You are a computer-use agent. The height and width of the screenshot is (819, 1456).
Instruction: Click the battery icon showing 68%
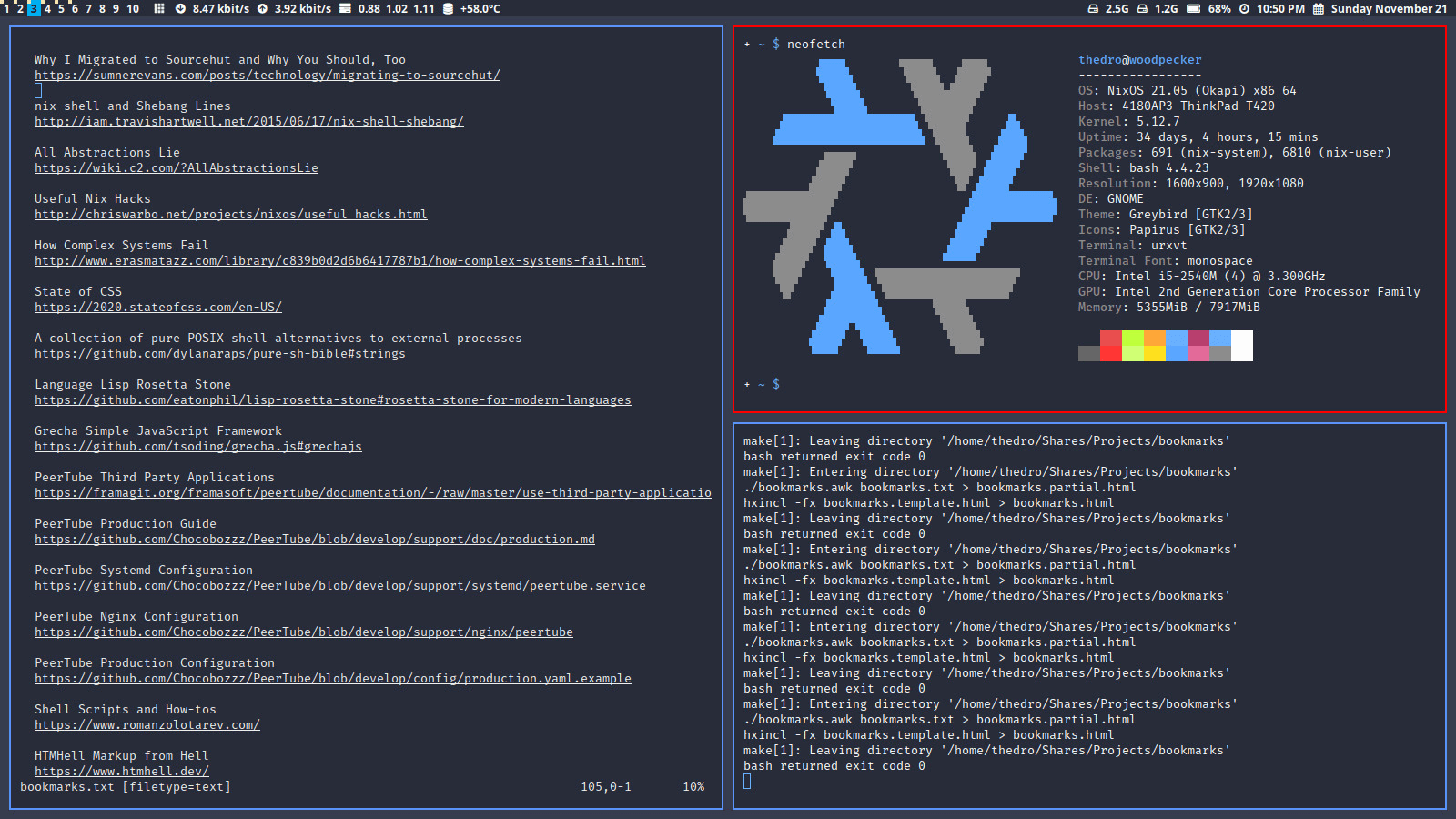tap(1193, 8)
